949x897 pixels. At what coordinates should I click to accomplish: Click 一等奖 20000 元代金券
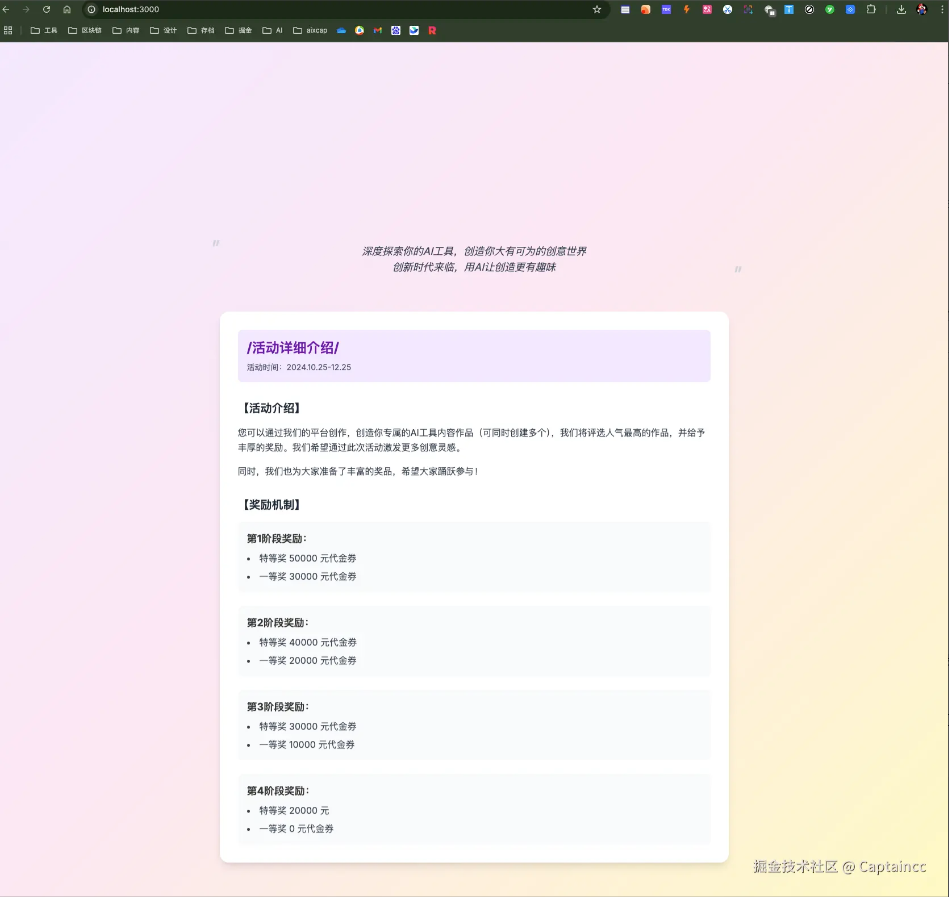coord(307,660)
